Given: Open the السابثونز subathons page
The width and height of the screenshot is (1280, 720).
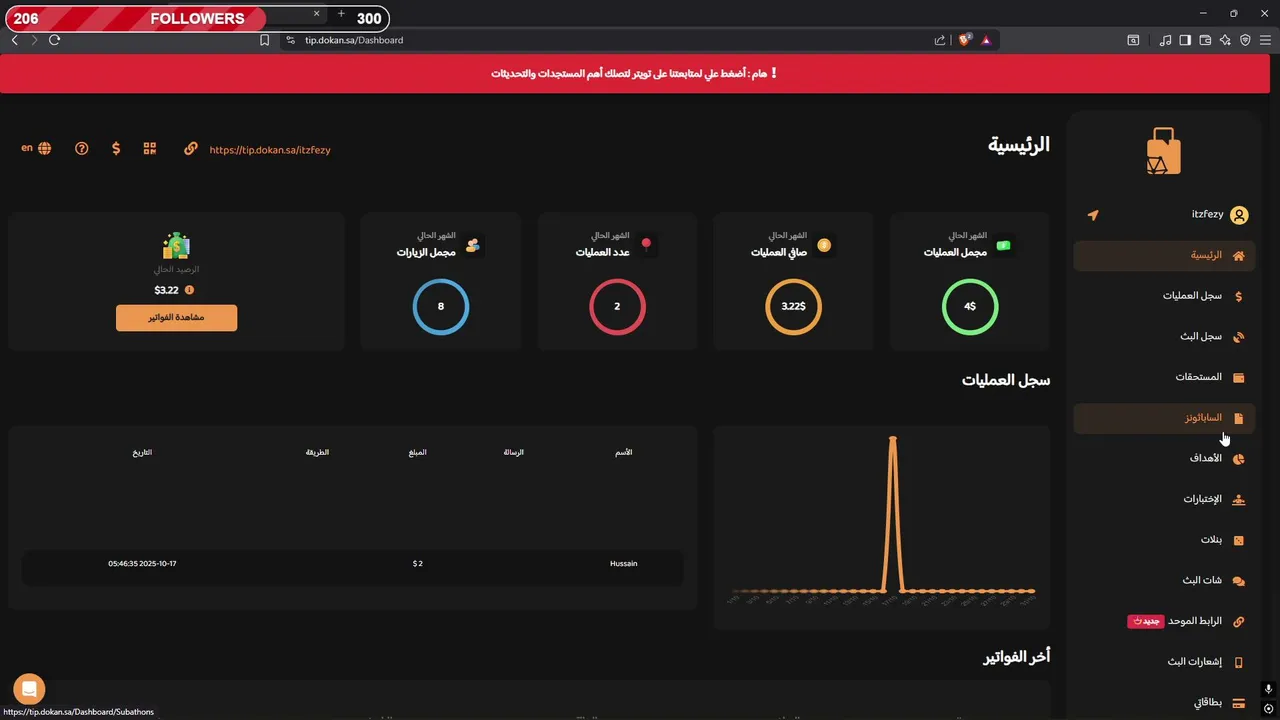Looking at the screenshot, I should pyautogui.click(x=1163, y=418).
